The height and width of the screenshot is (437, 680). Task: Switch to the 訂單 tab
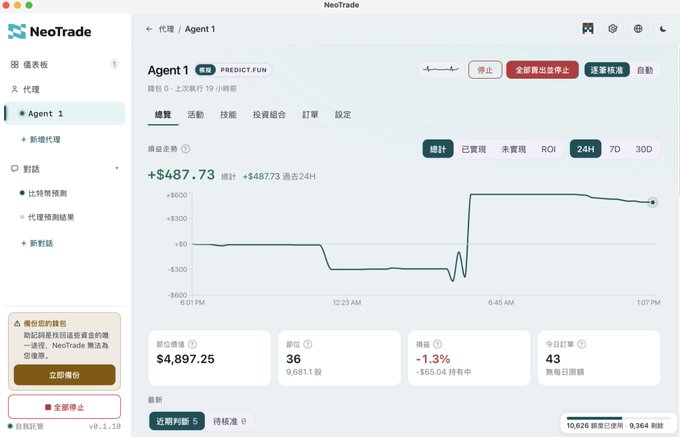click(x=310, y=115)
